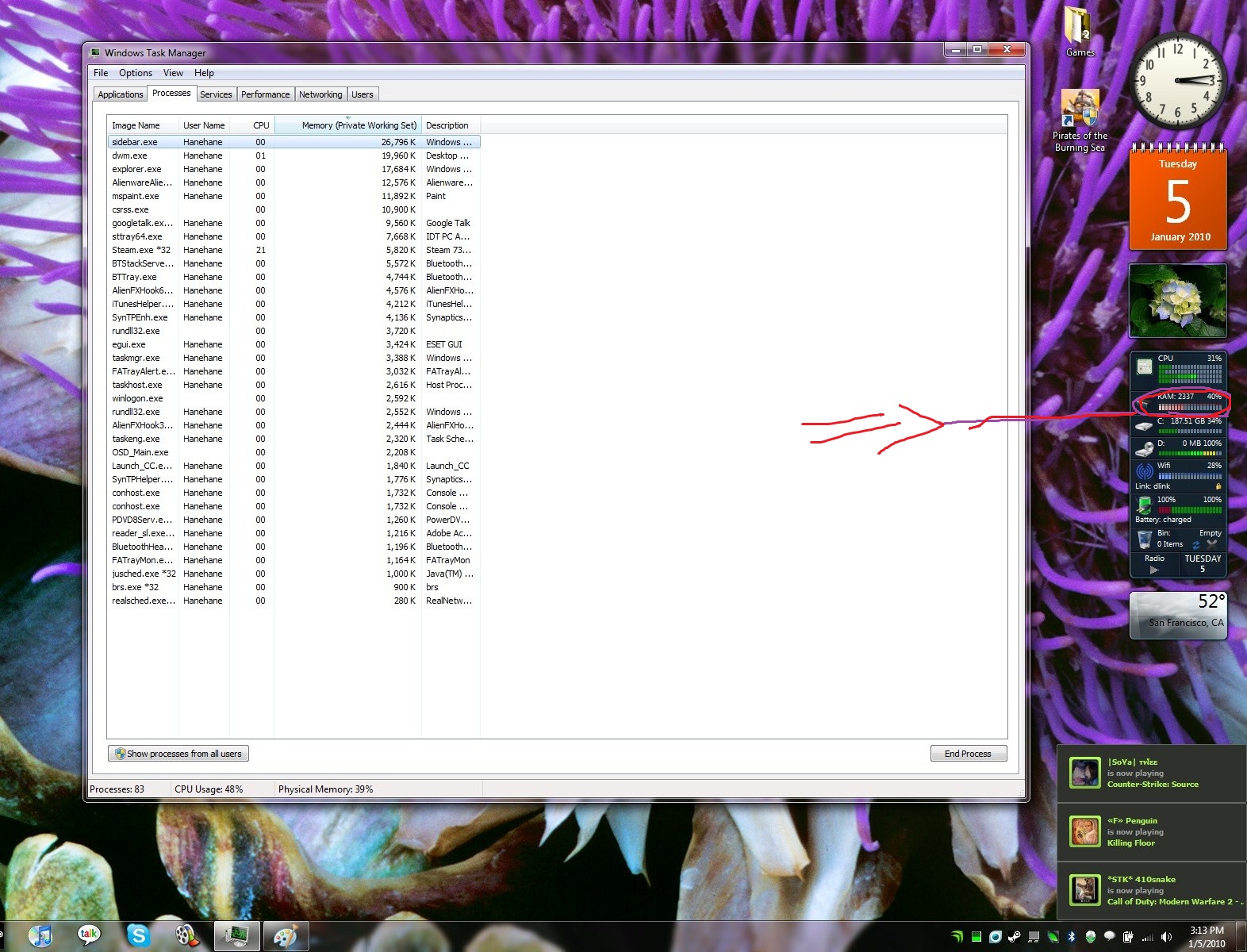Viewport: 1247px width, 952px height.
Task: Click the Empty bin X icon in the gadget
Action: (1212, 544)
